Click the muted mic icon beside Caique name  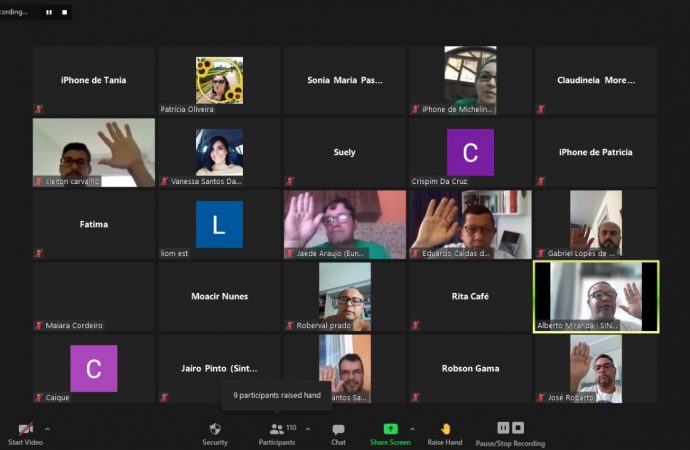click(x=39, y=397)
